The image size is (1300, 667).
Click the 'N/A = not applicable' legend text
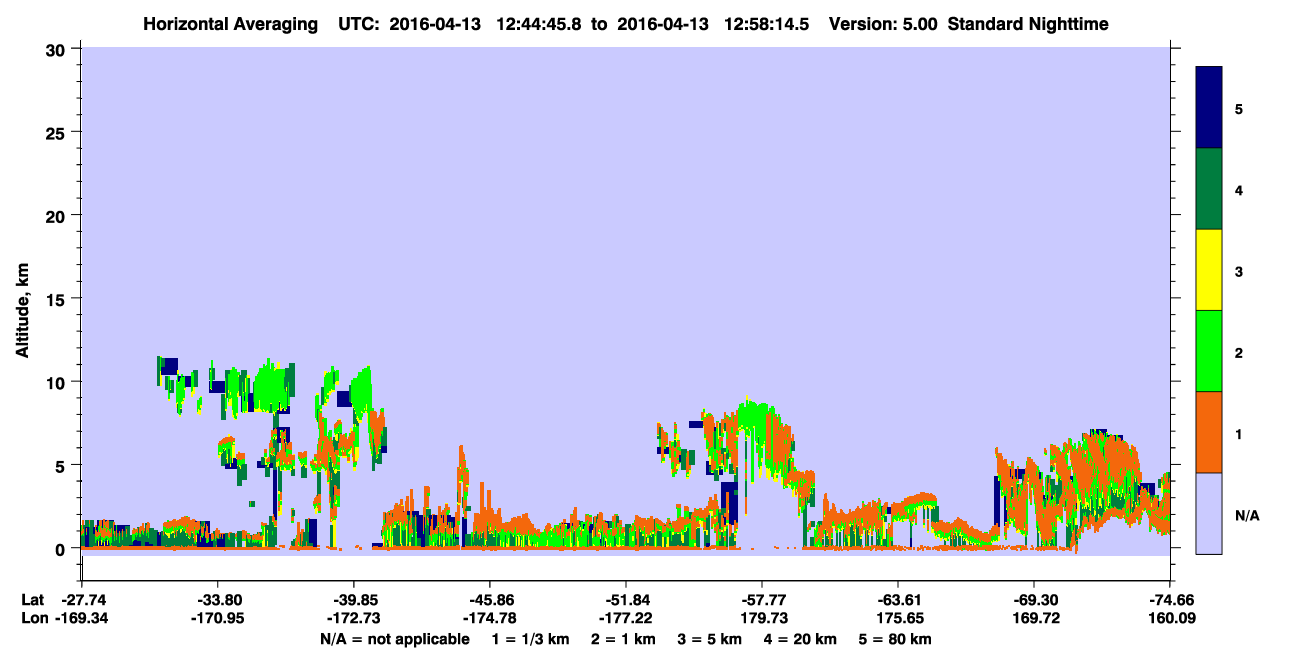[x=394, y=639]
